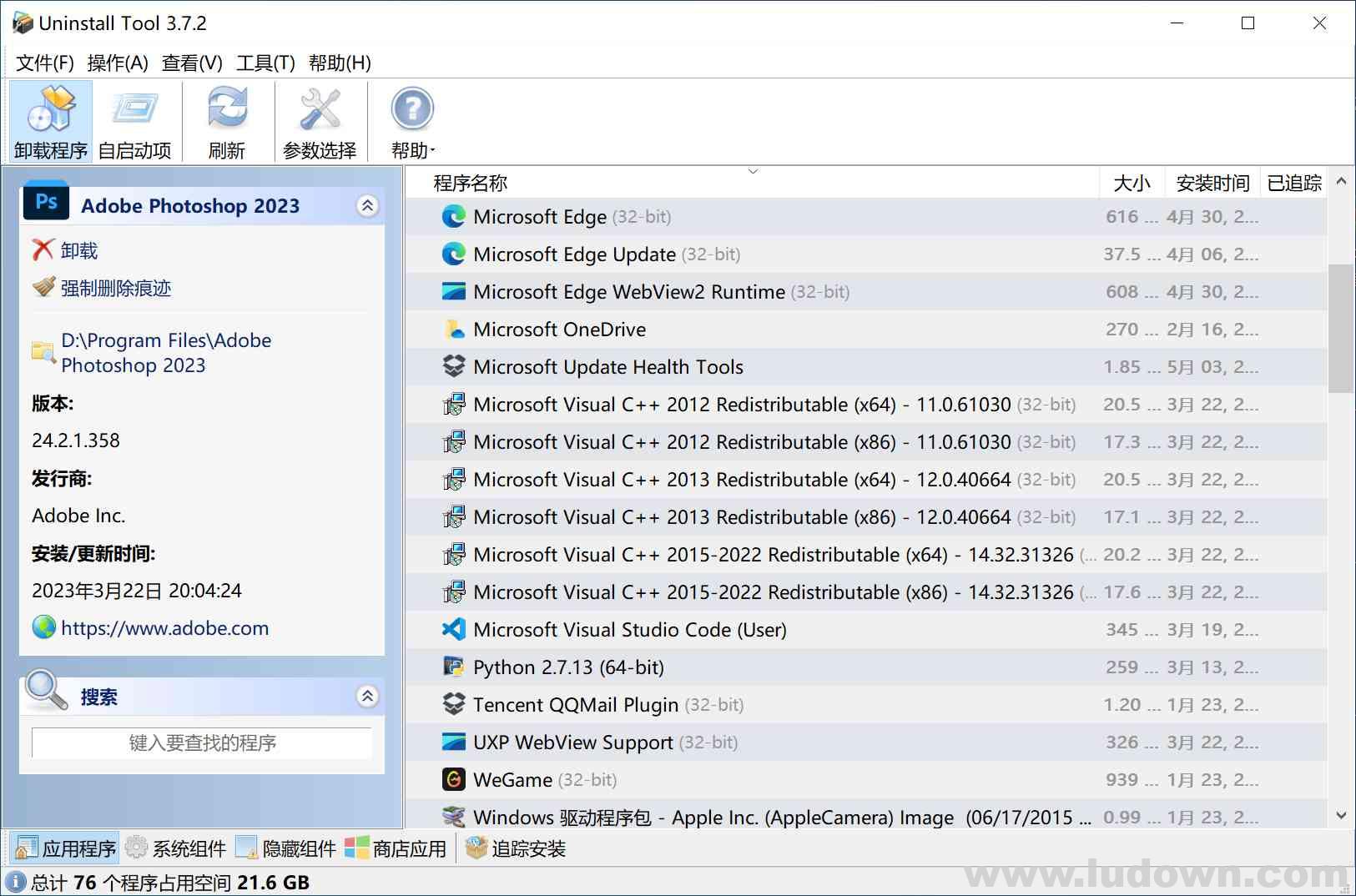Switch to the 隐藏组件 tab
Image resolution: width=1356 pixels, height=896 pixels.
tap(286, 848)
